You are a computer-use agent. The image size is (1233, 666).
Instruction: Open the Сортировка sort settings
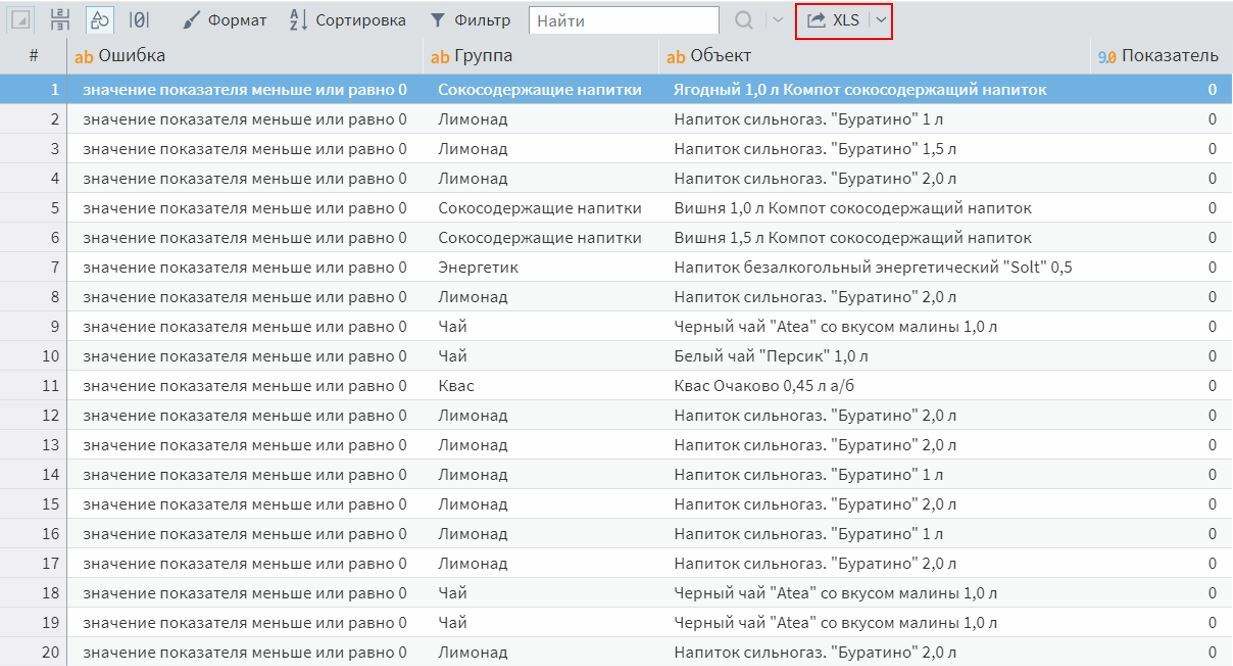348,20
